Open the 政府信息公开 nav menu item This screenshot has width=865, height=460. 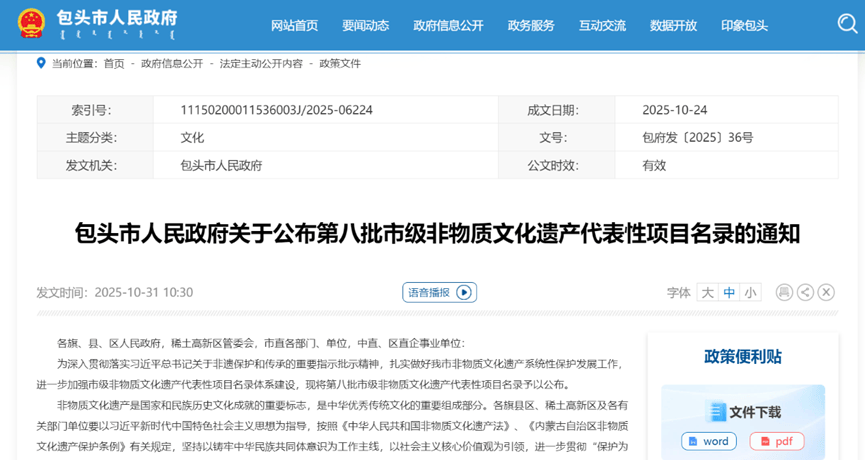[448, 26]
